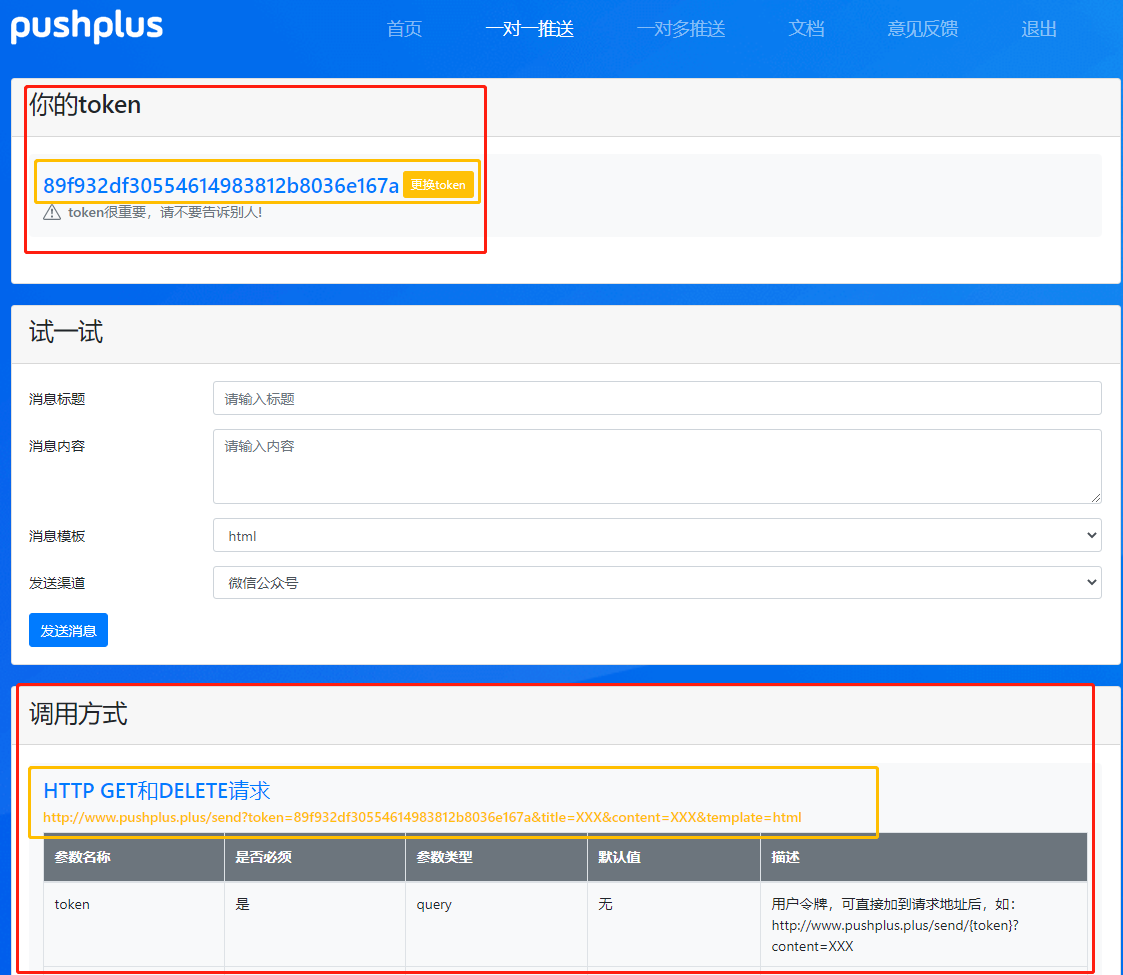Viewport: 1123px width, 975px height.
Task: Click the 请输入内容 text area
Action: point(656,465)
